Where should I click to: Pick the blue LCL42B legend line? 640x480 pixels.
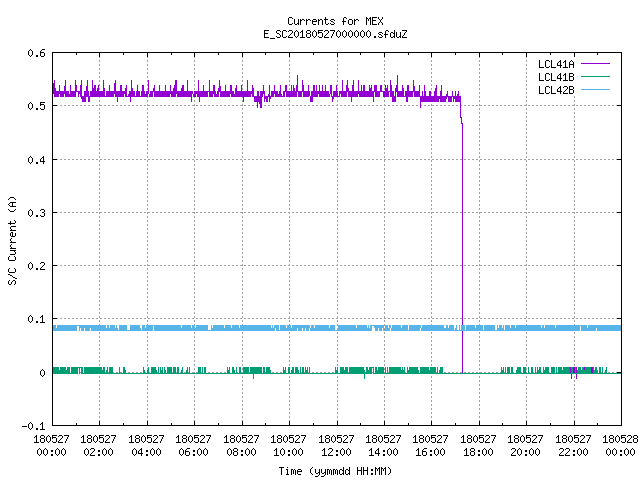coord(595,89)
